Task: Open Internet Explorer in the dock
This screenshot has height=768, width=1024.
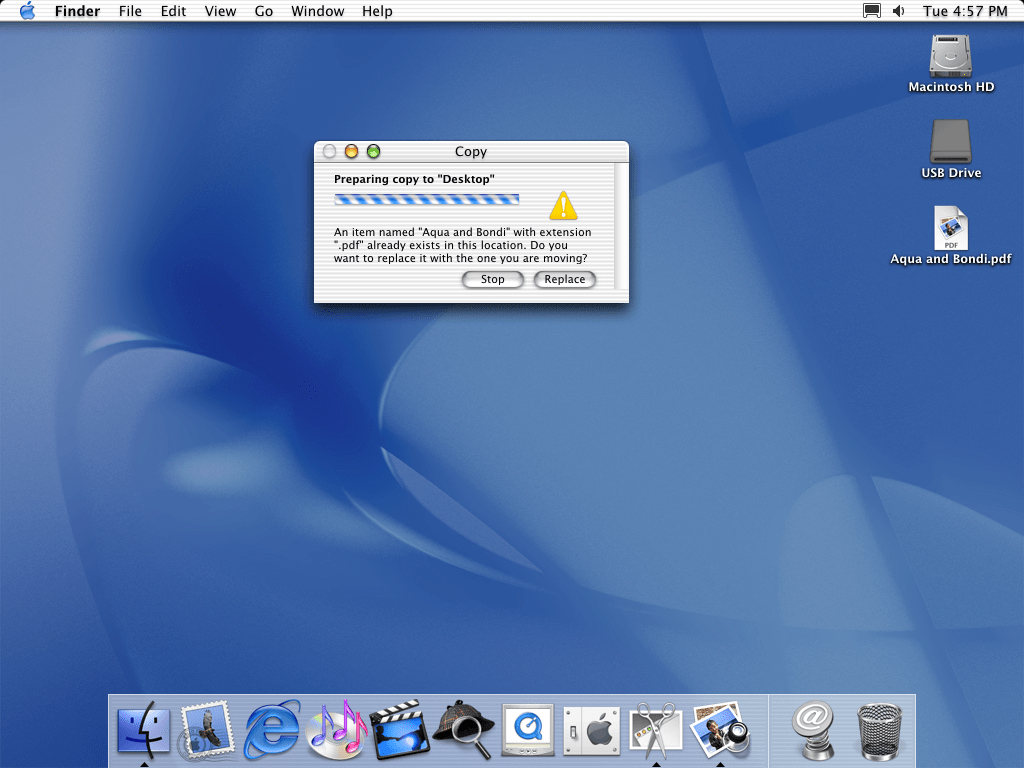Action: tap(272, 730)
